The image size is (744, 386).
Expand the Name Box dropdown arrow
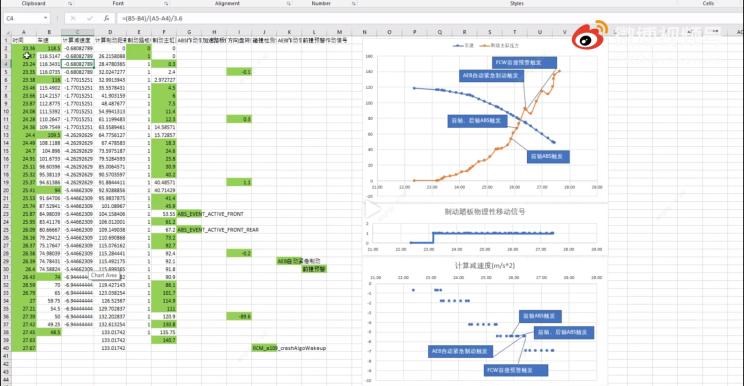point(46,18)
